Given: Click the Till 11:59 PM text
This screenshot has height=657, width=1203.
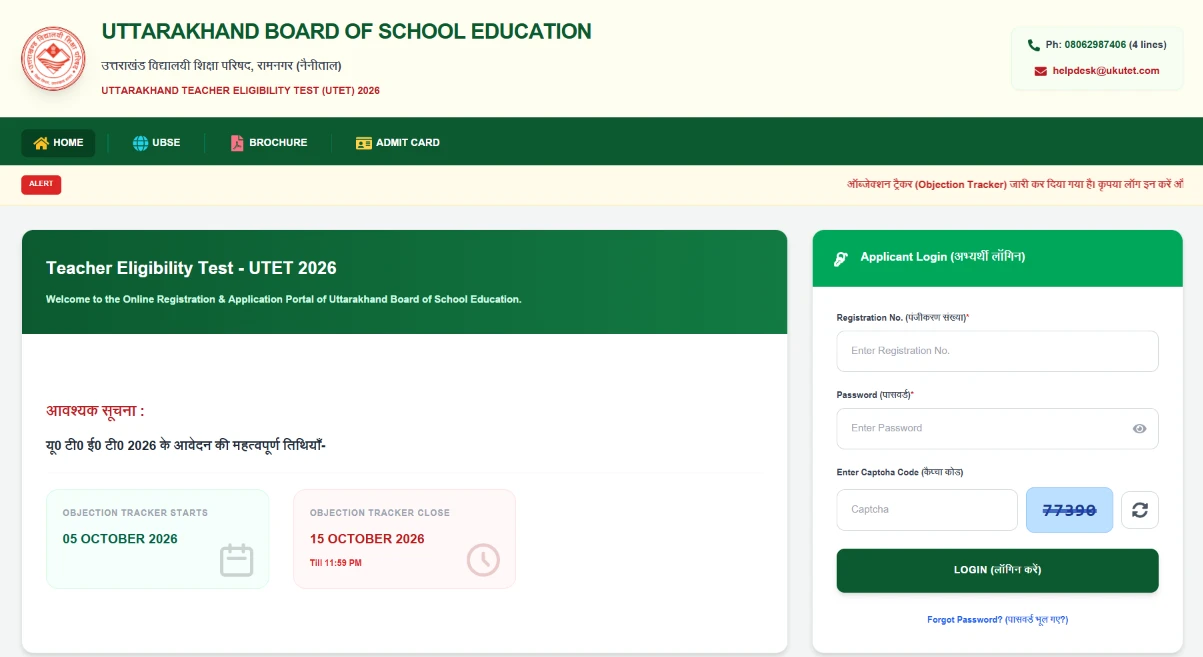Looking at the screenshot, I should (x=336, y=563).
